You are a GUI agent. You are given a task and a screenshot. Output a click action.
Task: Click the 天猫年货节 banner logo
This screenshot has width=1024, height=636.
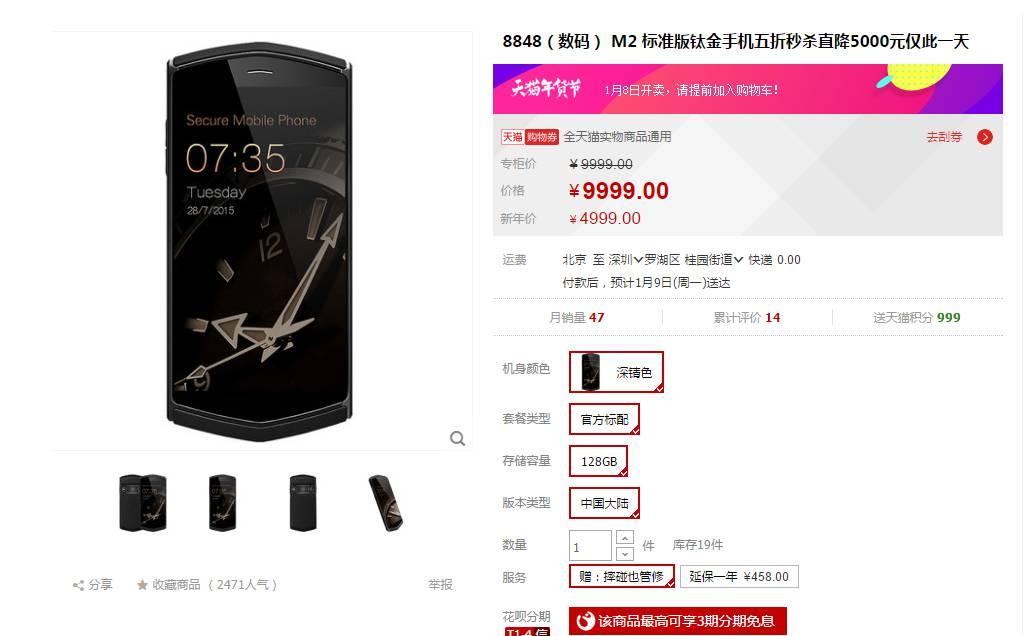546,88
